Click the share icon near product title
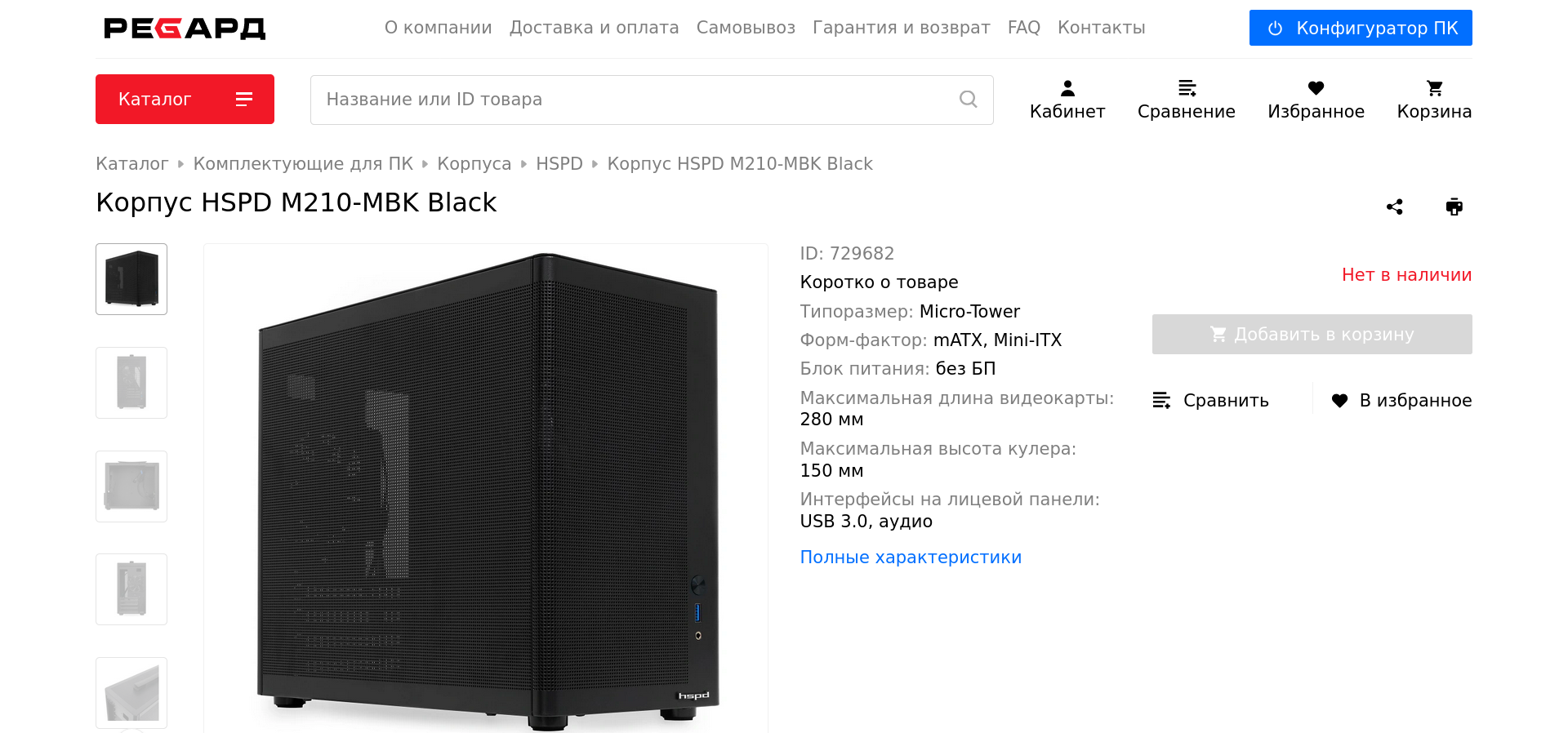 point(1395,207)
